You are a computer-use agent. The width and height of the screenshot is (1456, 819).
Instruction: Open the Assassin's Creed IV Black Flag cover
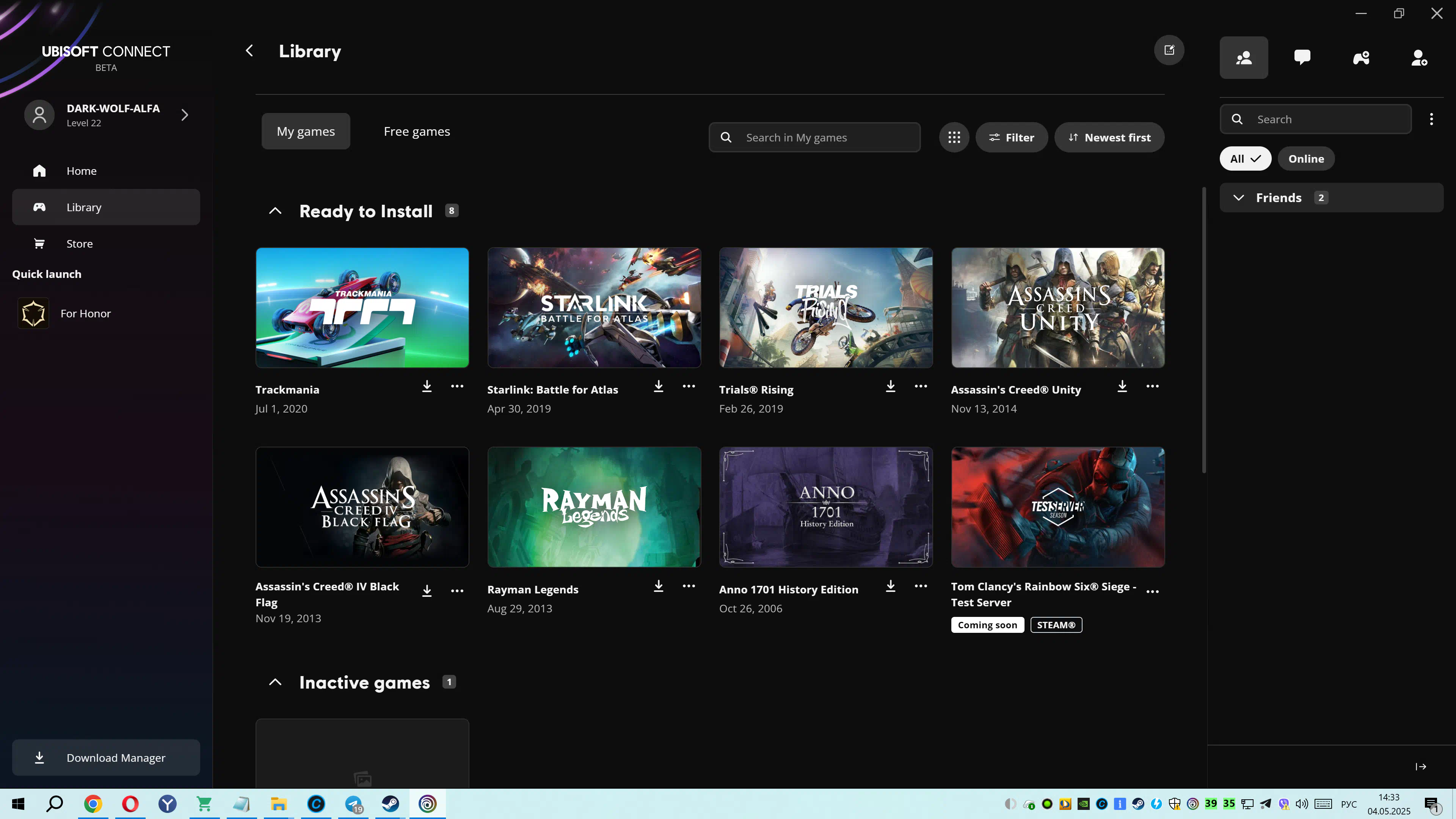(x=362, y=507)
